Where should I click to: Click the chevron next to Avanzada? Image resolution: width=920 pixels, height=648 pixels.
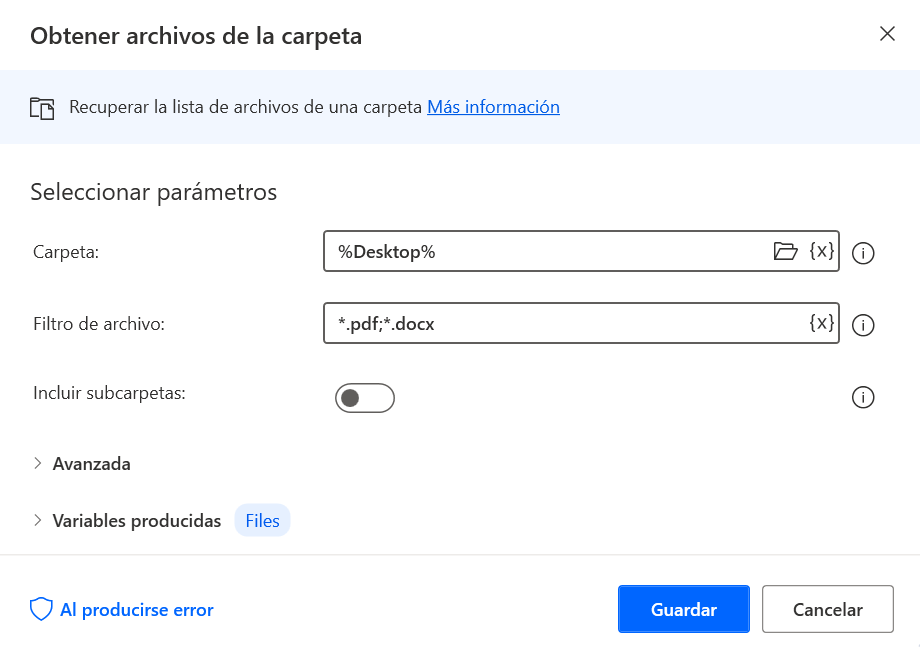pyautogui.click(x=38, y=463)
